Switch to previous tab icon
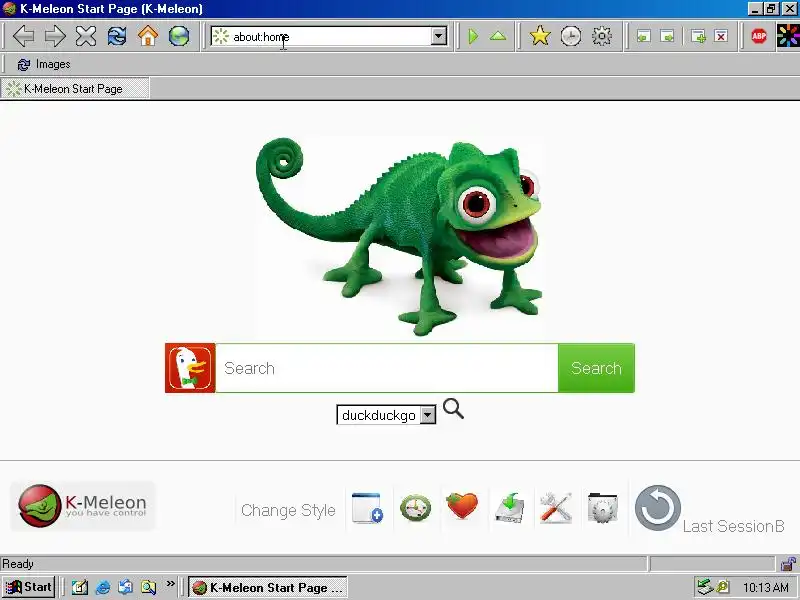 [644, 36]
